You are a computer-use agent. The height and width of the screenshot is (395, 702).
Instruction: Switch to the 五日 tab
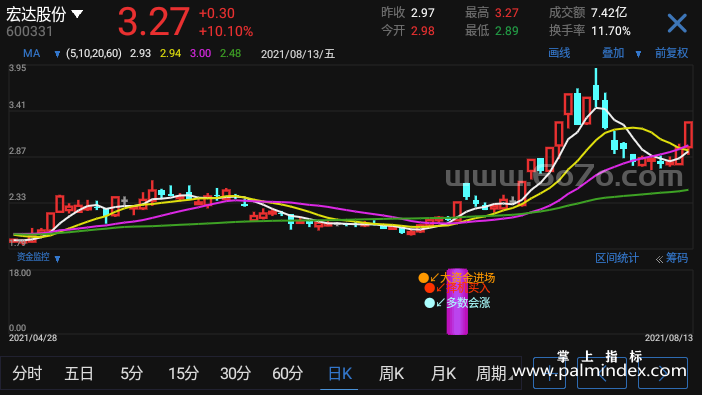[x=79, y=373]
